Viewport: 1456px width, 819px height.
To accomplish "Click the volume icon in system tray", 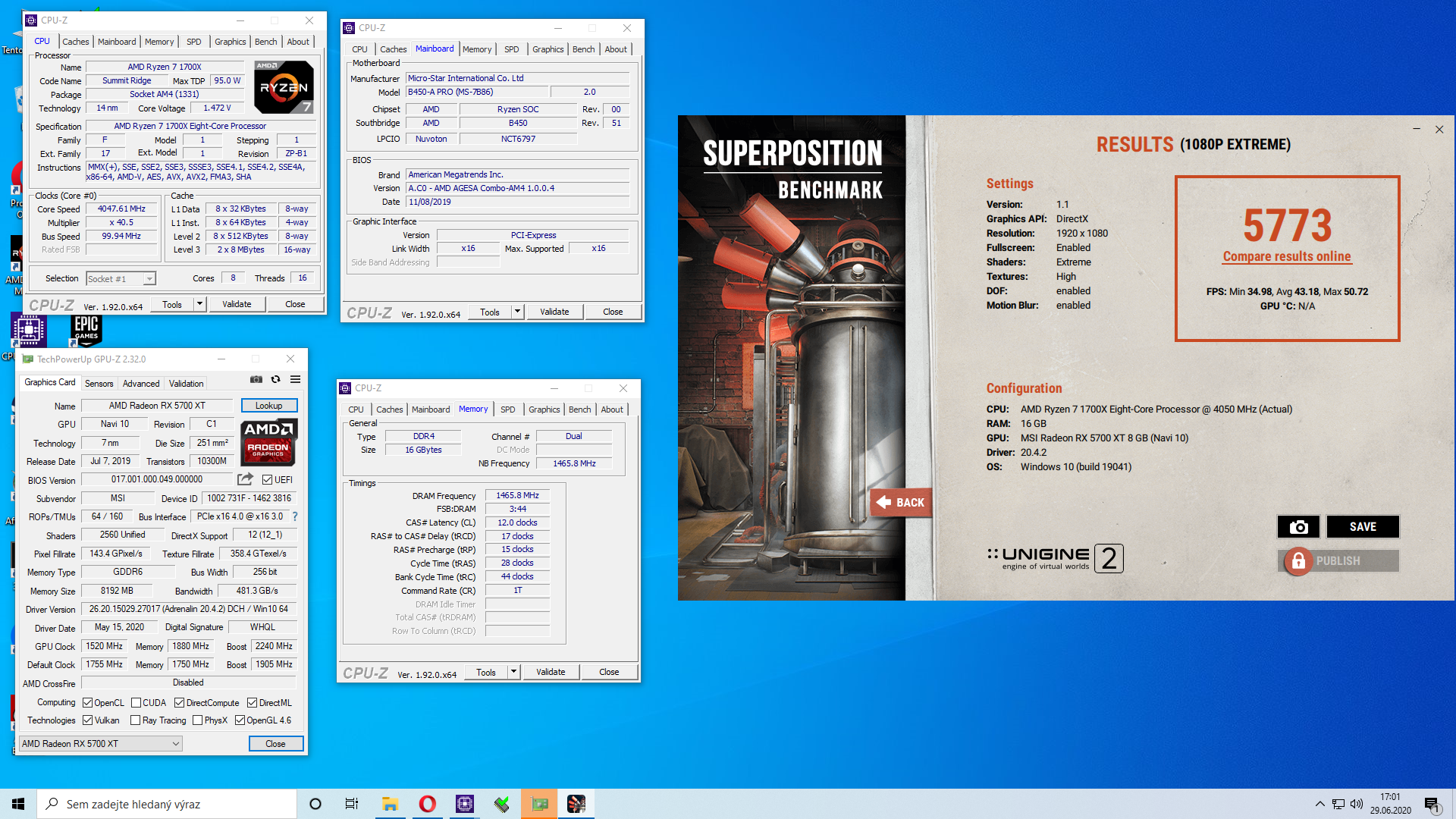I will click(1357, 804).
